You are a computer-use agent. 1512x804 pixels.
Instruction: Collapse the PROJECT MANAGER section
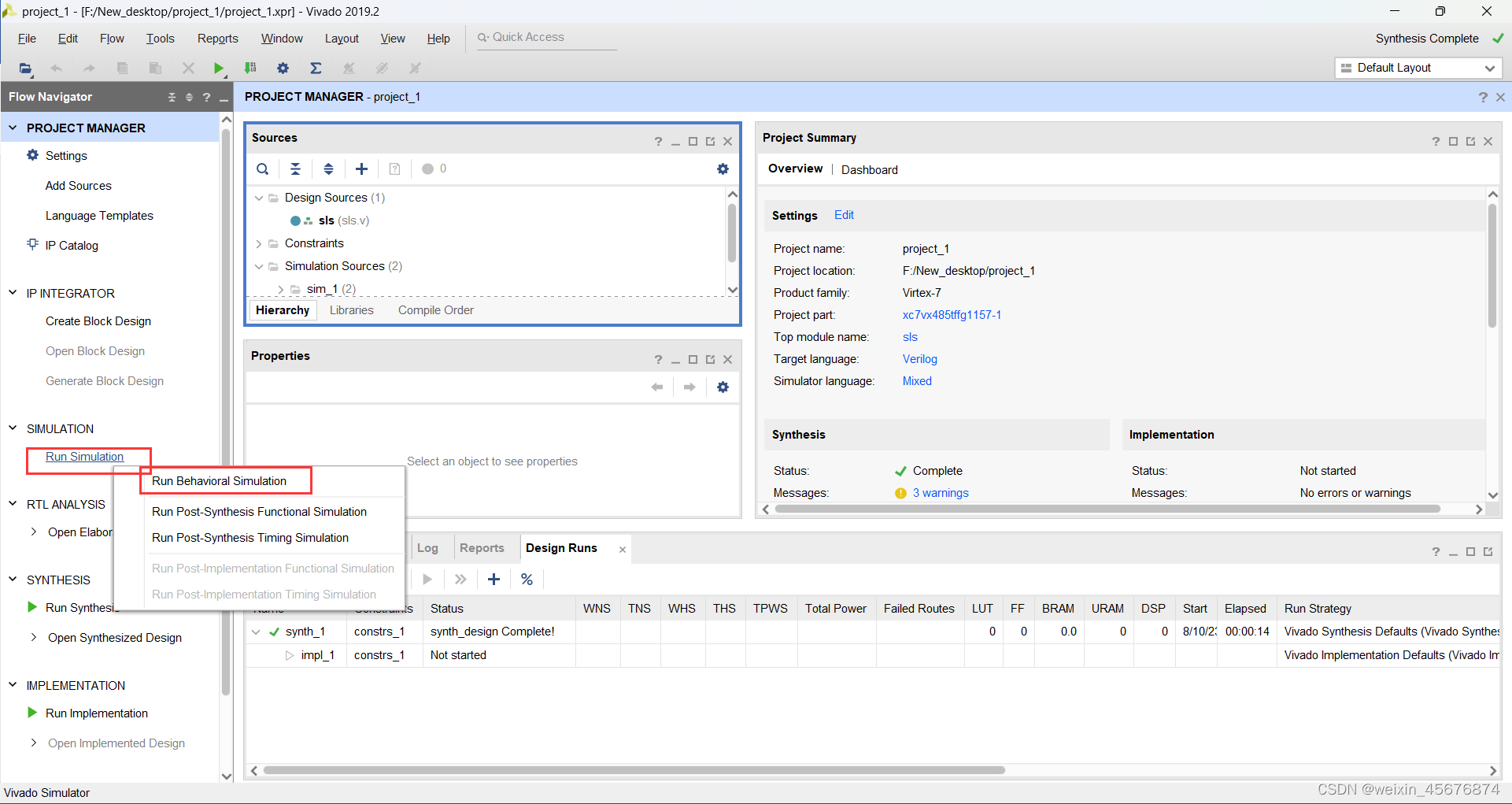[13, 127]
